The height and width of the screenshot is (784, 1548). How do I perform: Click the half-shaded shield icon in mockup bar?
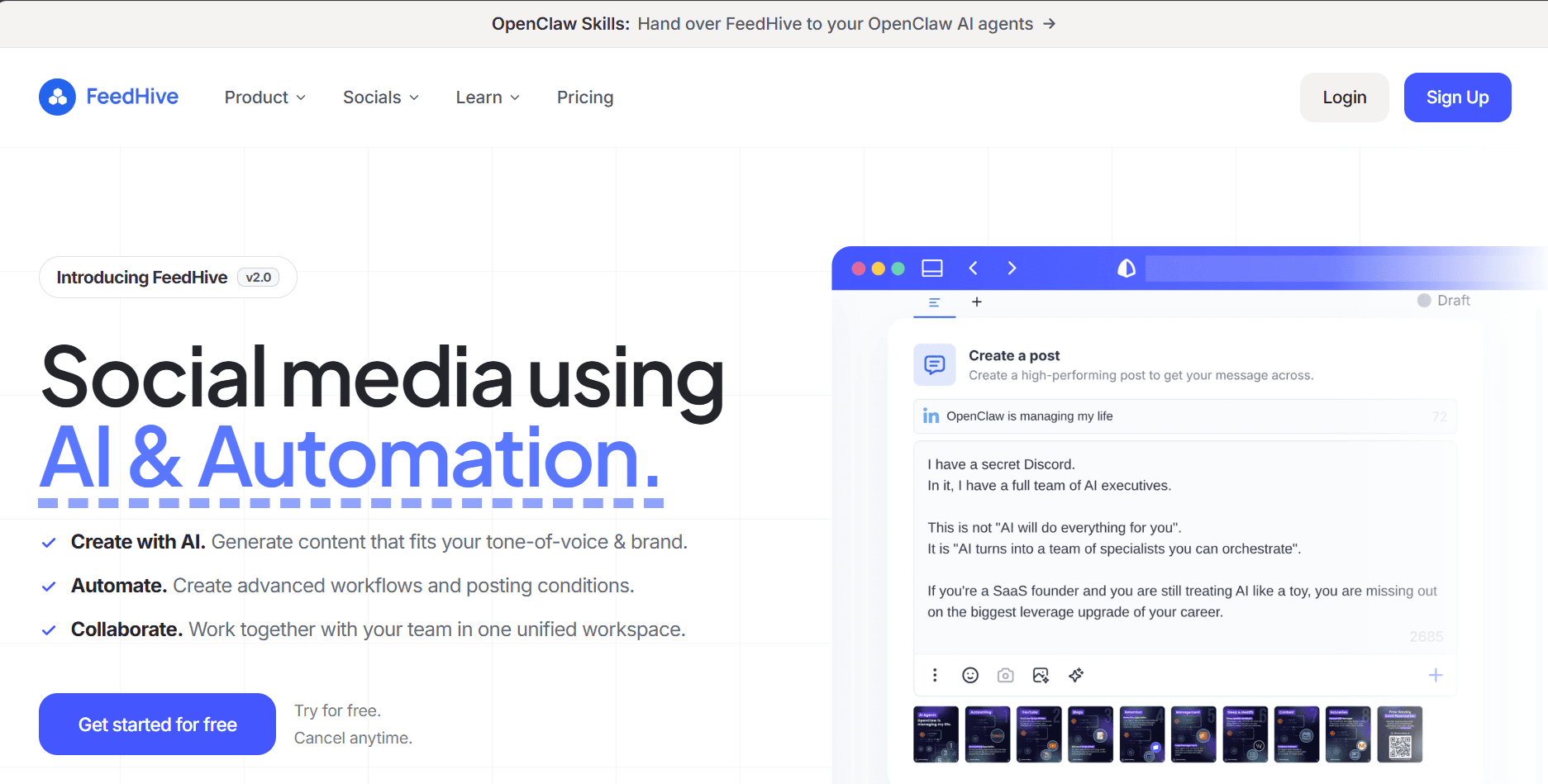(x=1126, y=268)
